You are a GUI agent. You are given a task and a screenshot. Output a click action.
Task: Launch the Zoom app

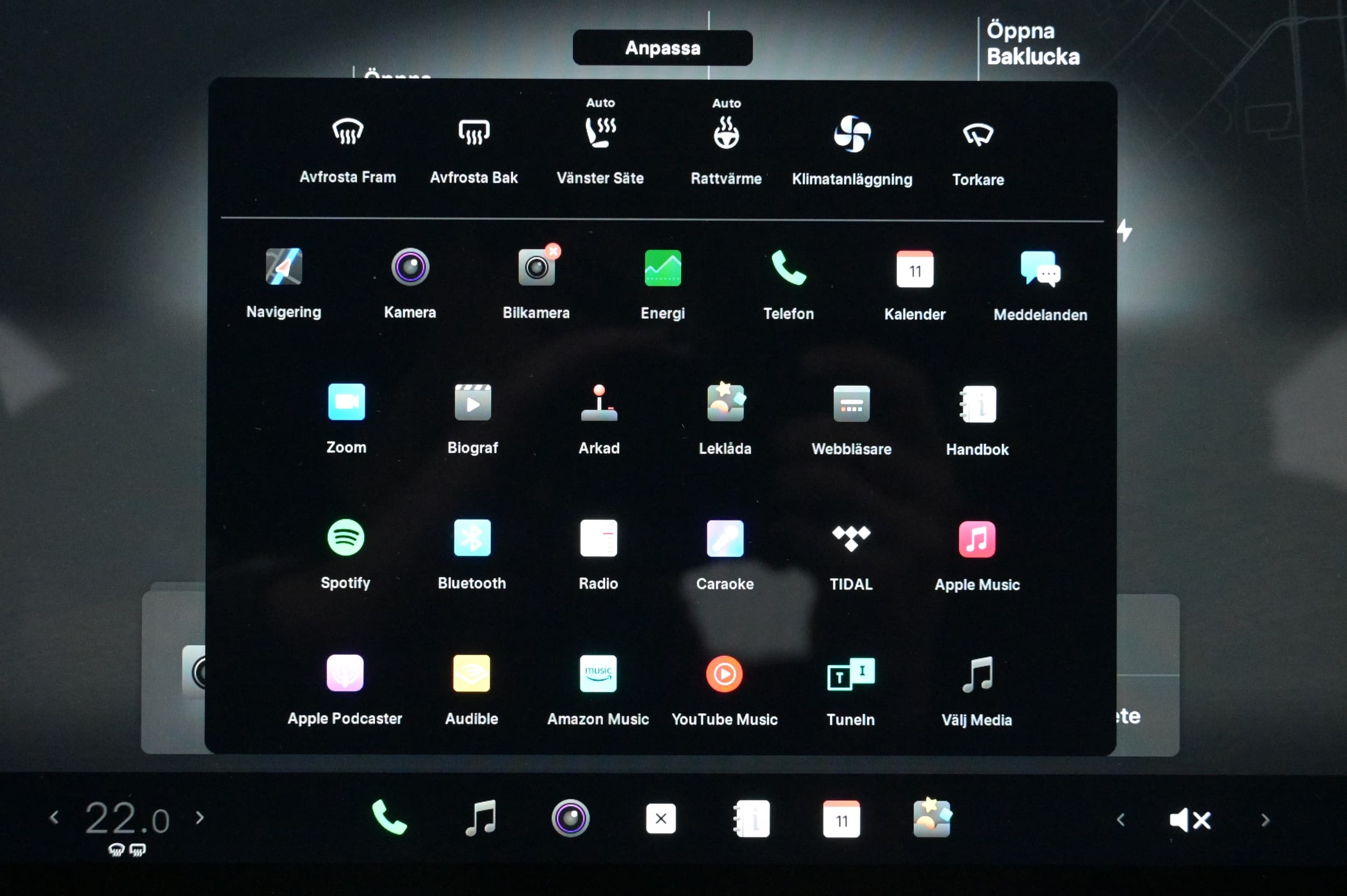point(346,419)
